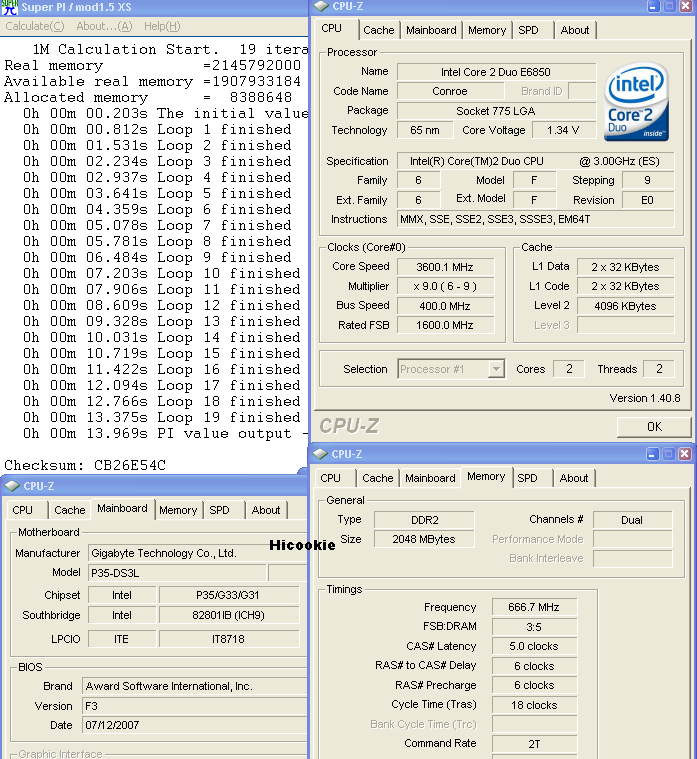Click the Core Speed value 3600.1 MHz
Viewport: 697px width, 759px height.
click(445, 267)
